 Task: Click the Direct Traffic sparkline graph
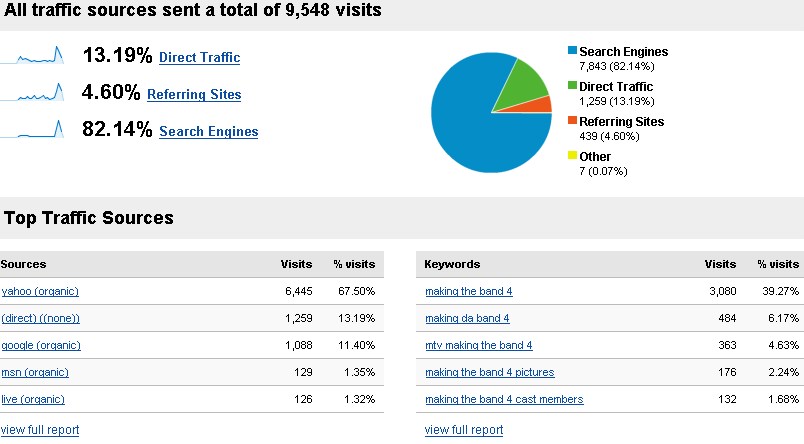coord(32,56)
